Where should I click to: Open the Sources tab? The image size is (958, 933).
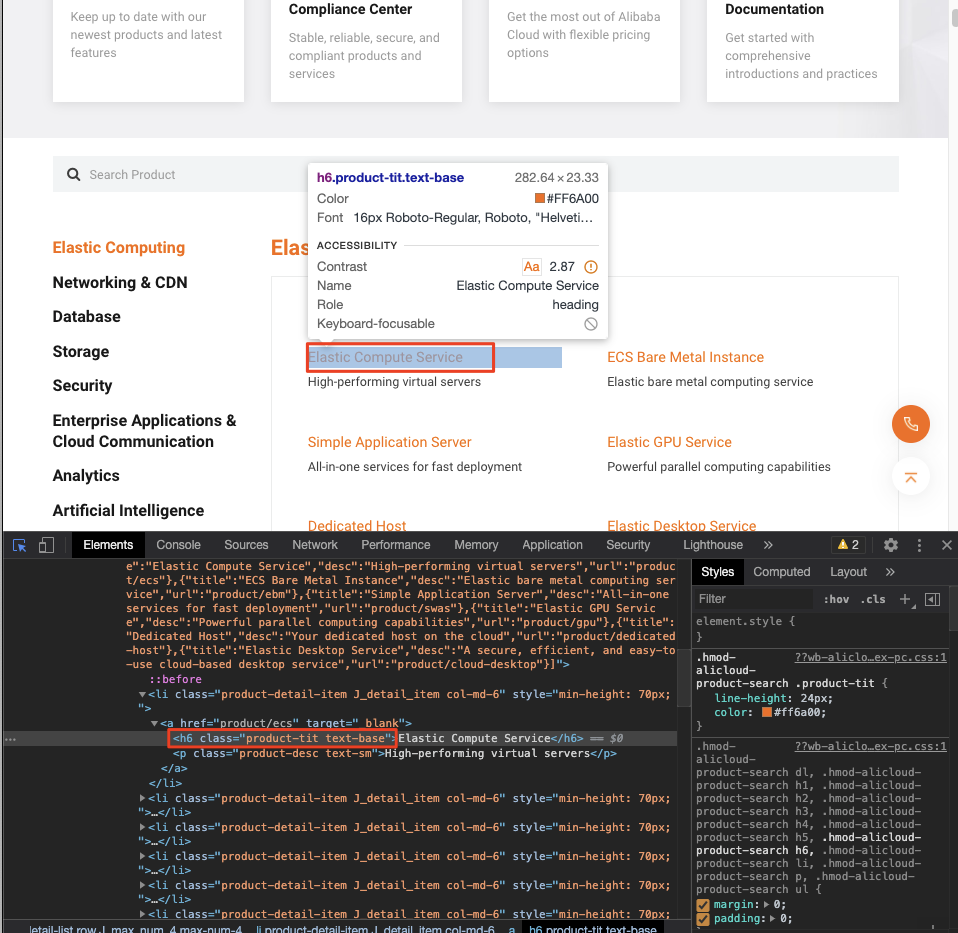click(x=246, y=545)
